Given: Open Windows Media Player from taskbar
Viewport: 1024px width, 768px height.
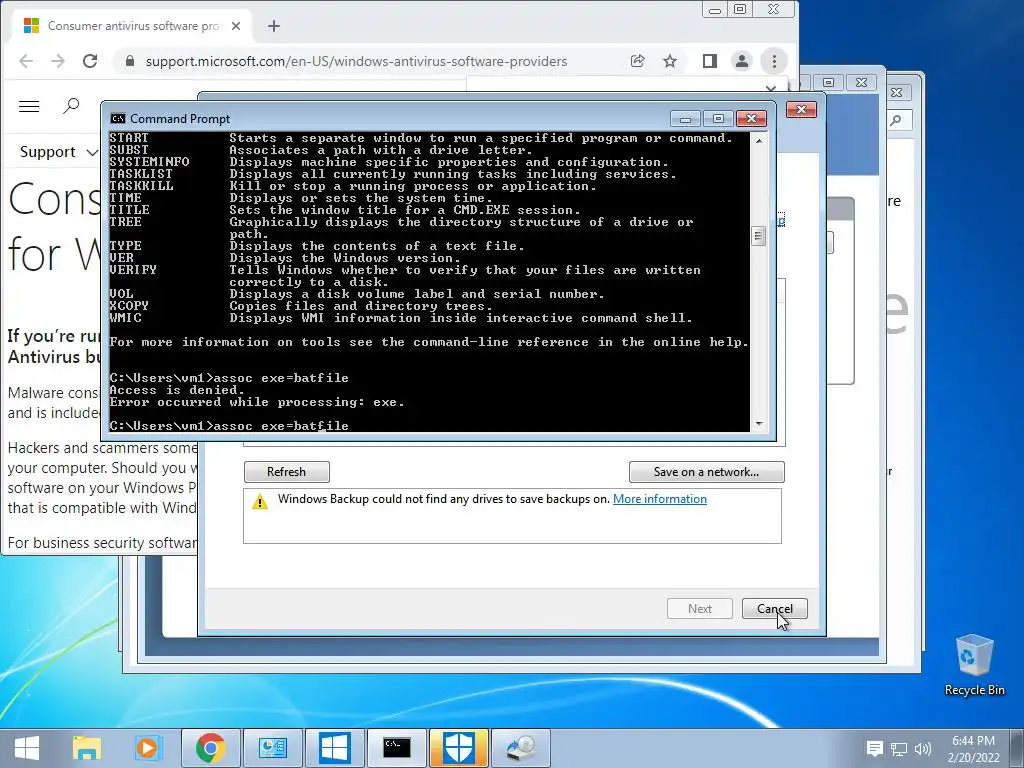Looking at the screenshot, I should (x=148, y=748).
